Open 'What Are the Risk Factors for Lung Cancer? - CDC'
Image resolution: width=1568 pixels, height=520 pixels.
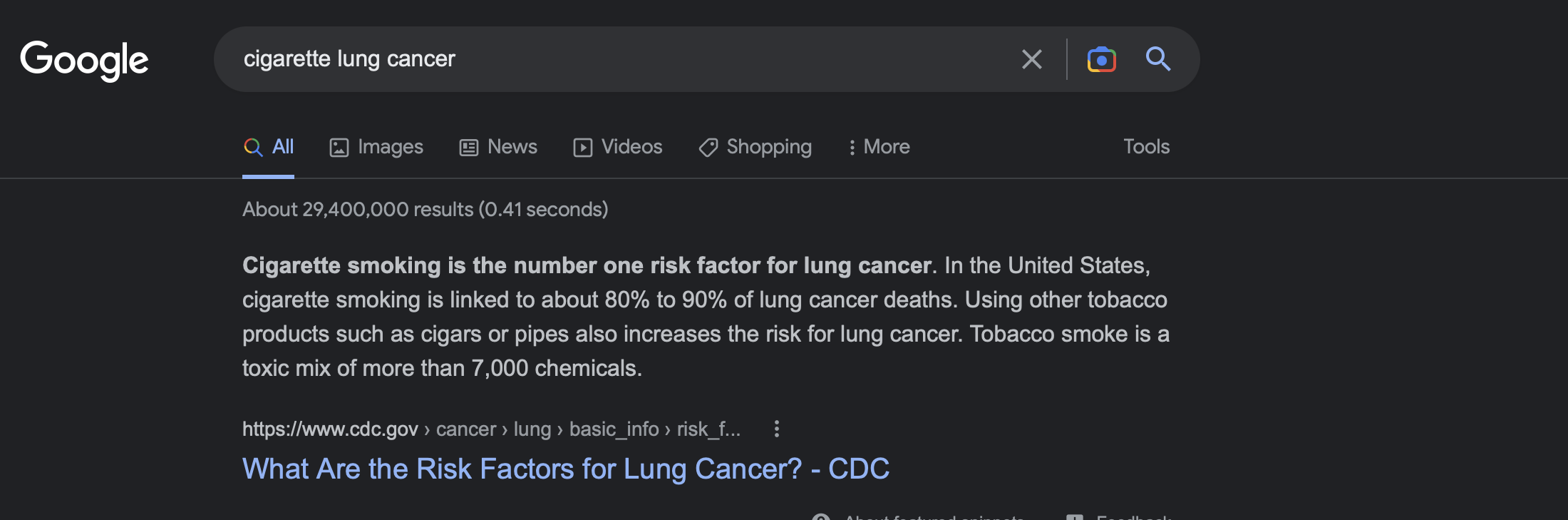tap(566, 469)
